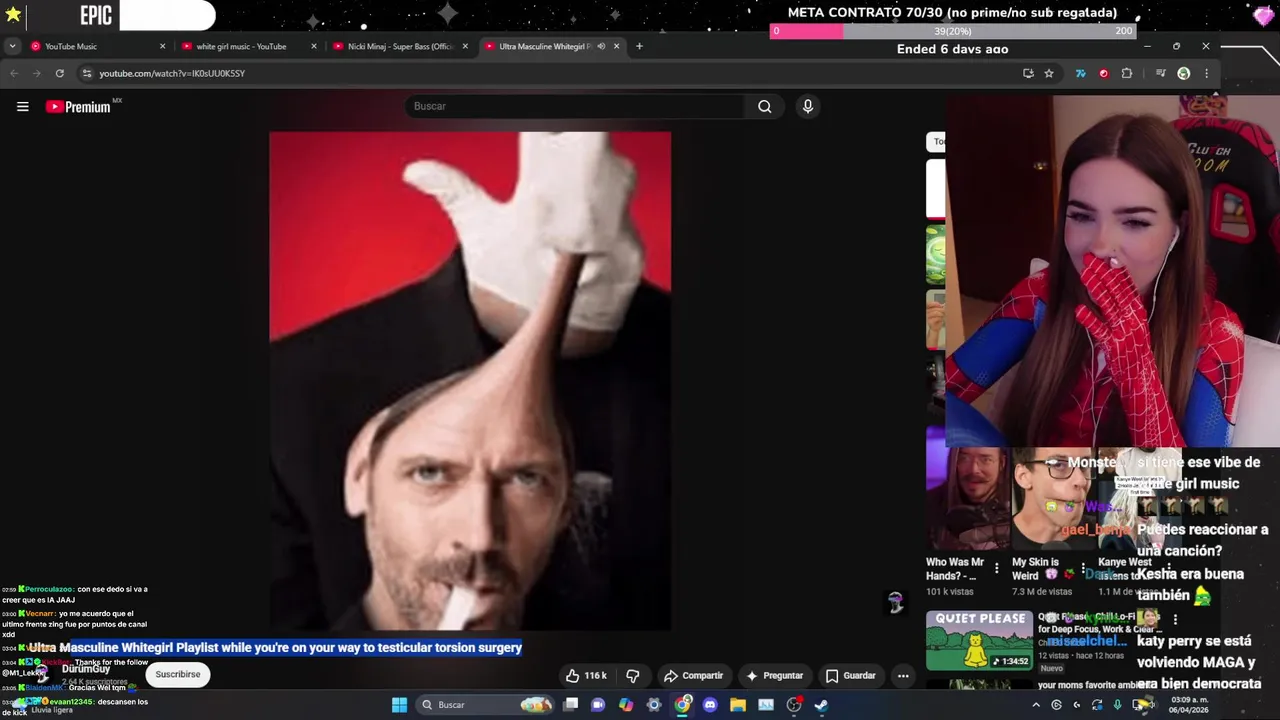1280x720 pixels.
Task: Open the media control music-note icon
Action: click(x=1160, y=73)
